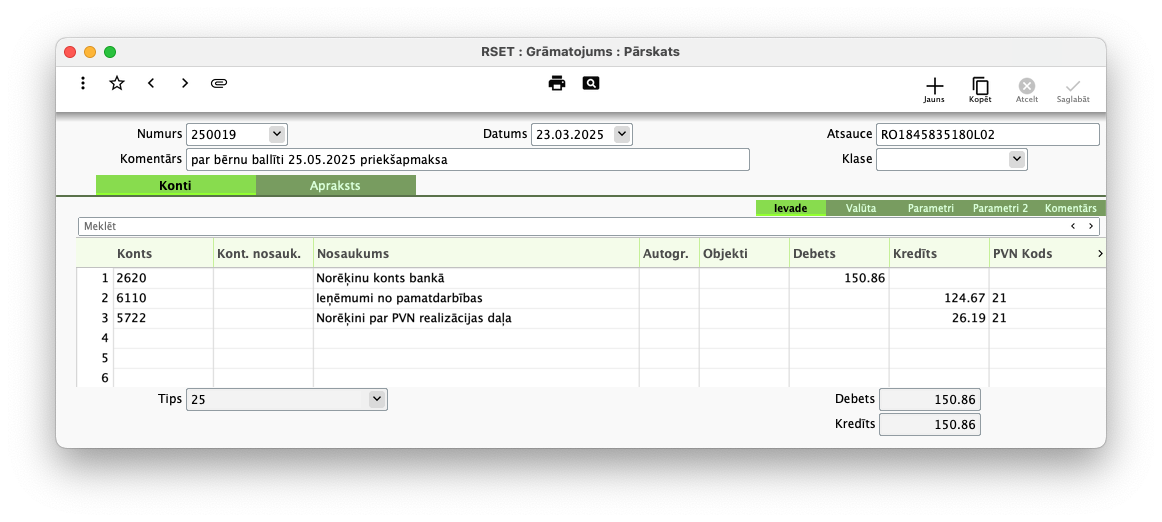Go to previous record arrow
The height and width of the screenshot is (522, 1162).
pyautogui.click(x=151, y=83)
